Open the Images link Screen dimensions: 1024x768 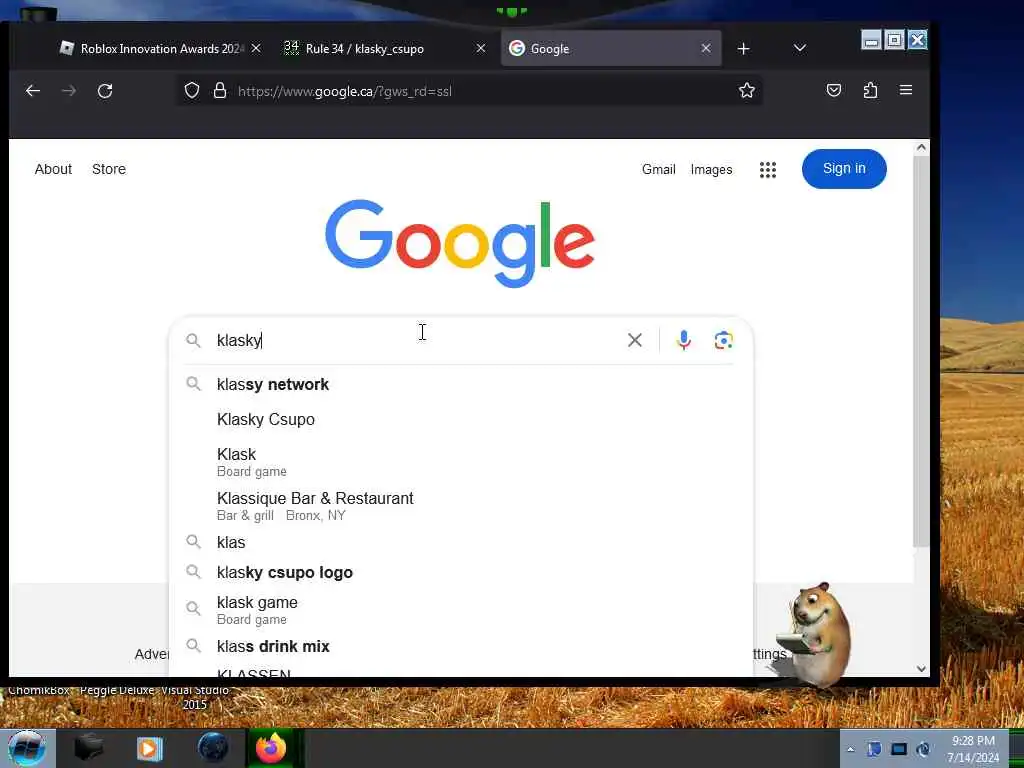[711, 170]
